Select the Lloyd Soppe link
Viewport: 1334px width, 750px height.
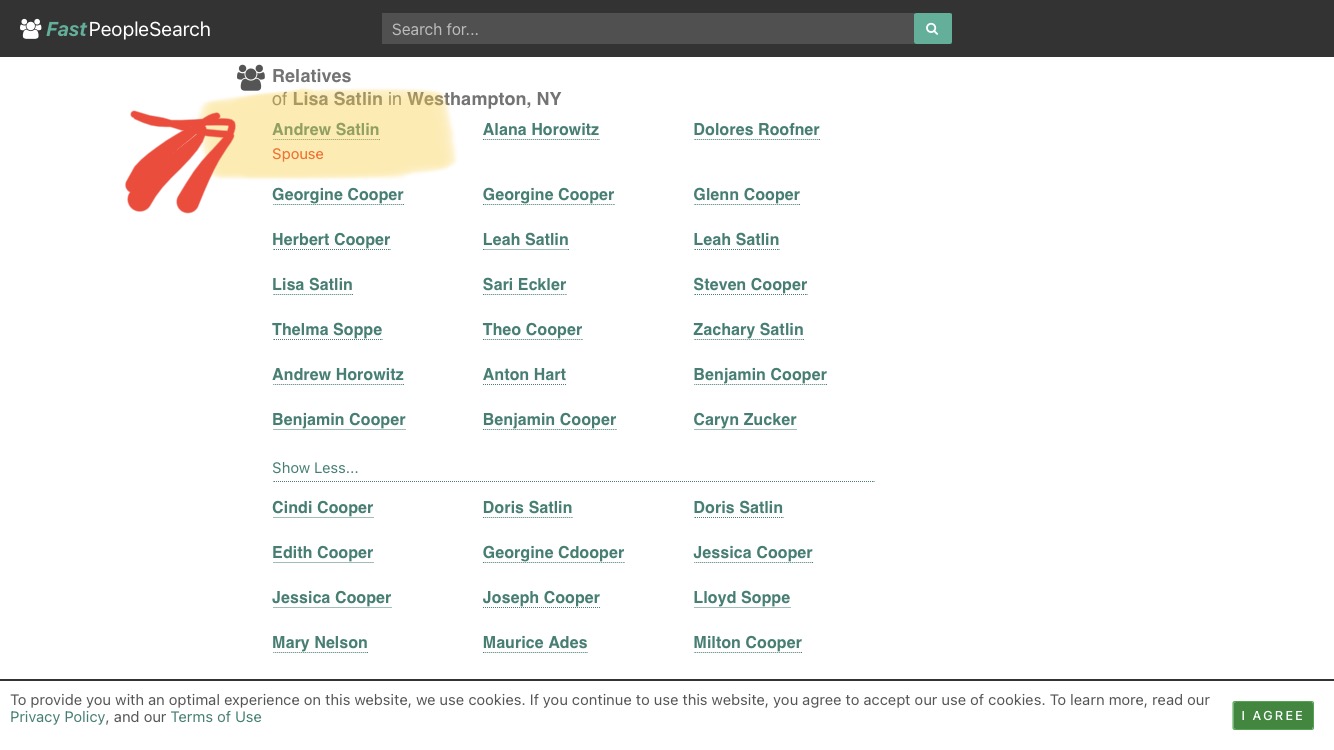[x=741, y=597]
